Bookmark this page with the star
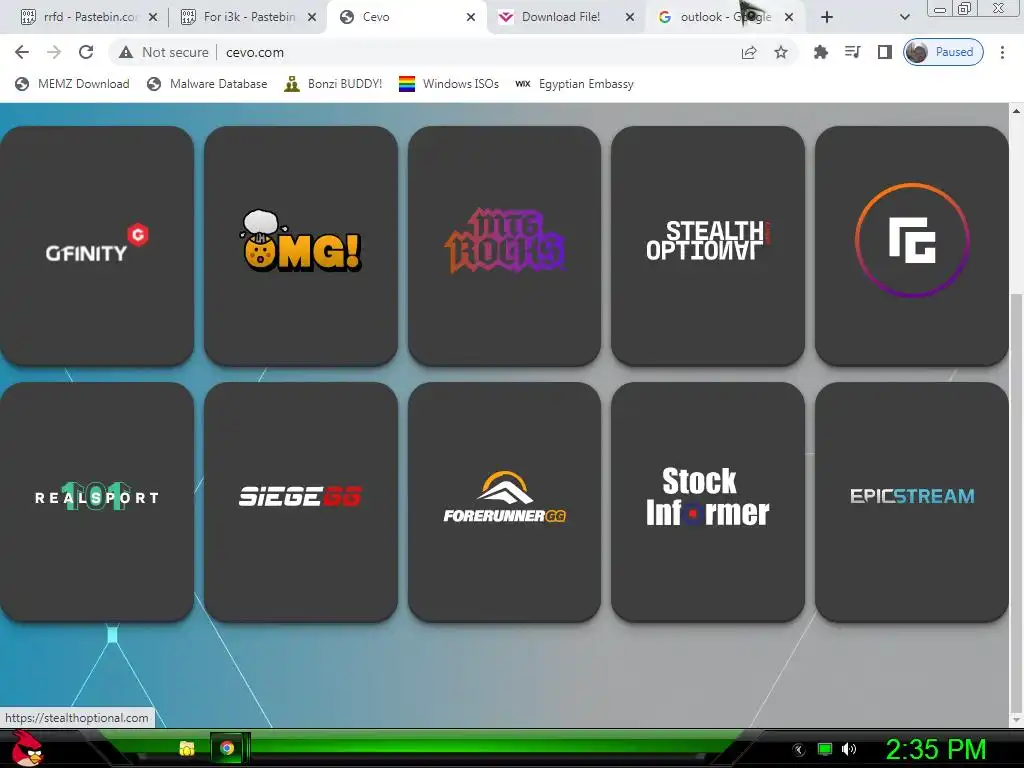The height and width of the screenshot is (768, 1024). tap(781, 52)
